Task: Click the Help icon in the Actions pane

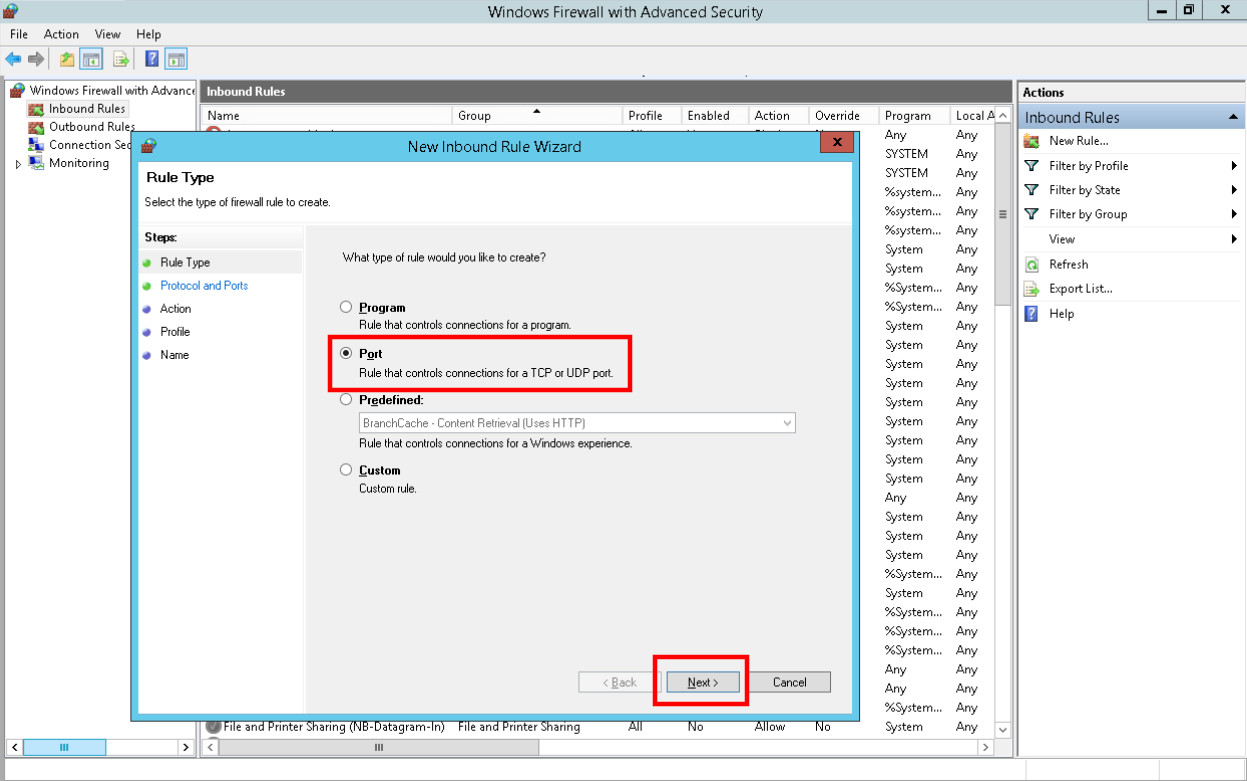Action: coord(1032,314)
